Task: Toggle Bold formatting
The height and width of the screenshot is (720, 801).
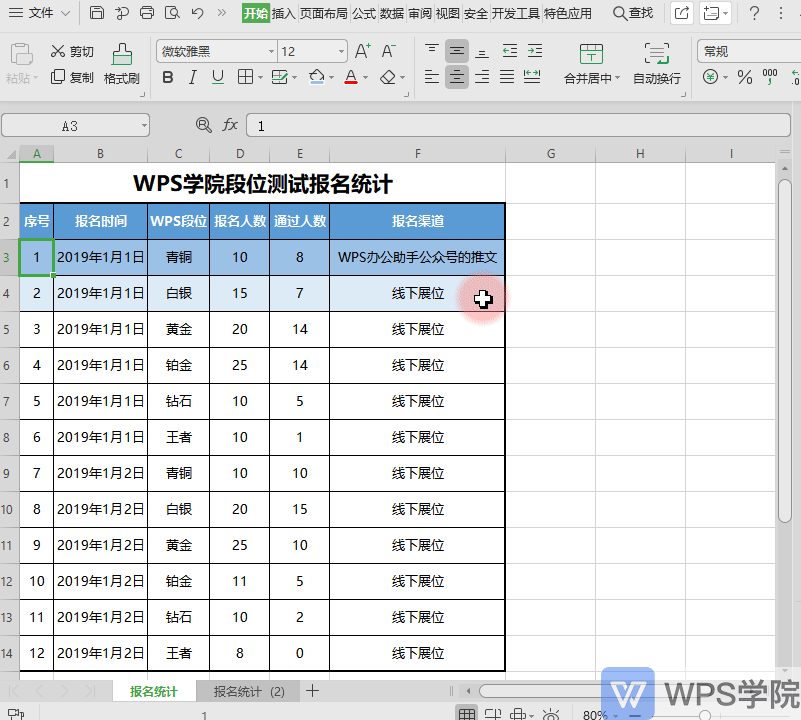Action: [168, 77]
